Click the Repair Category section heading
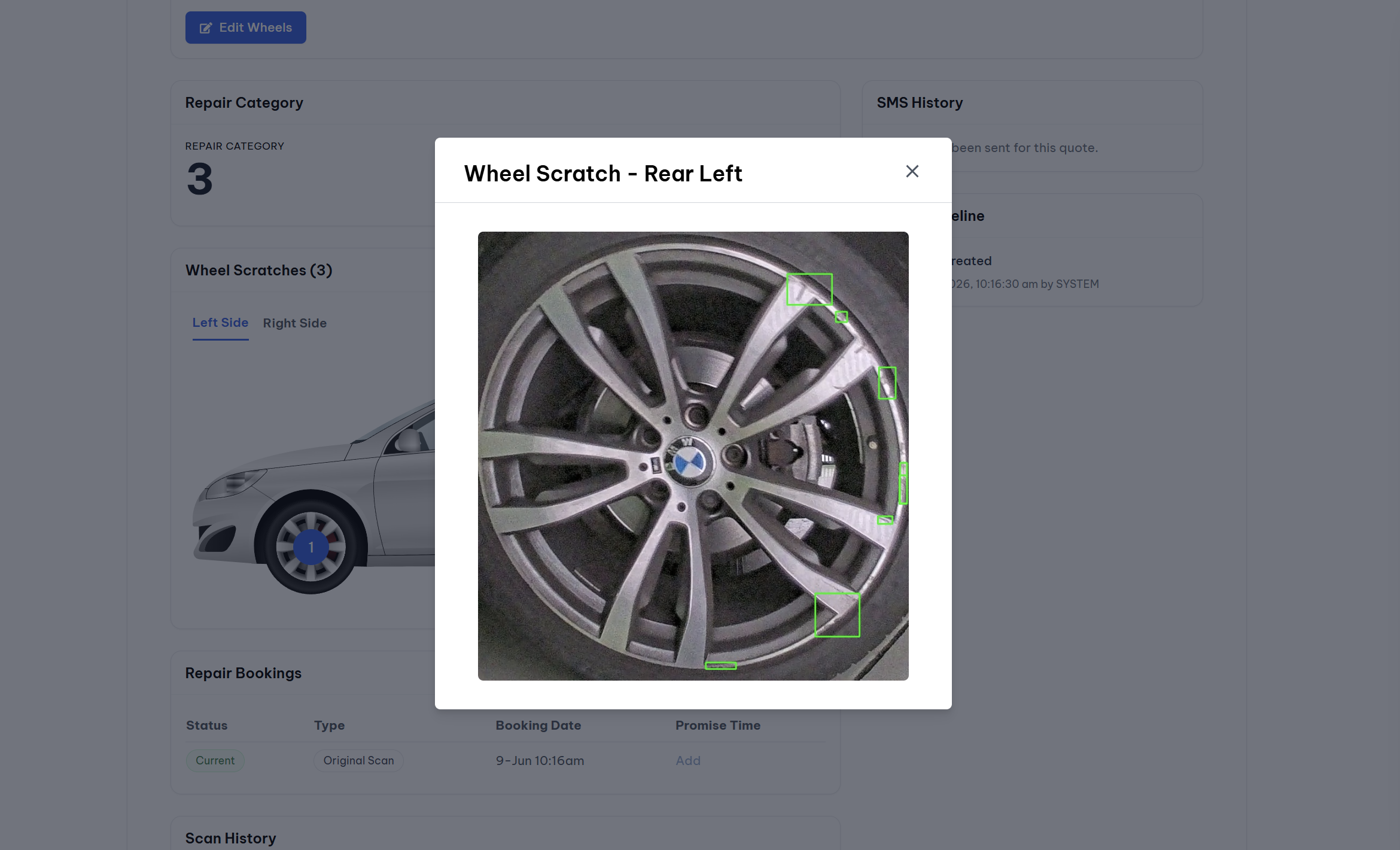Viewport: 1400px width, 850px height. coord(244,103)
